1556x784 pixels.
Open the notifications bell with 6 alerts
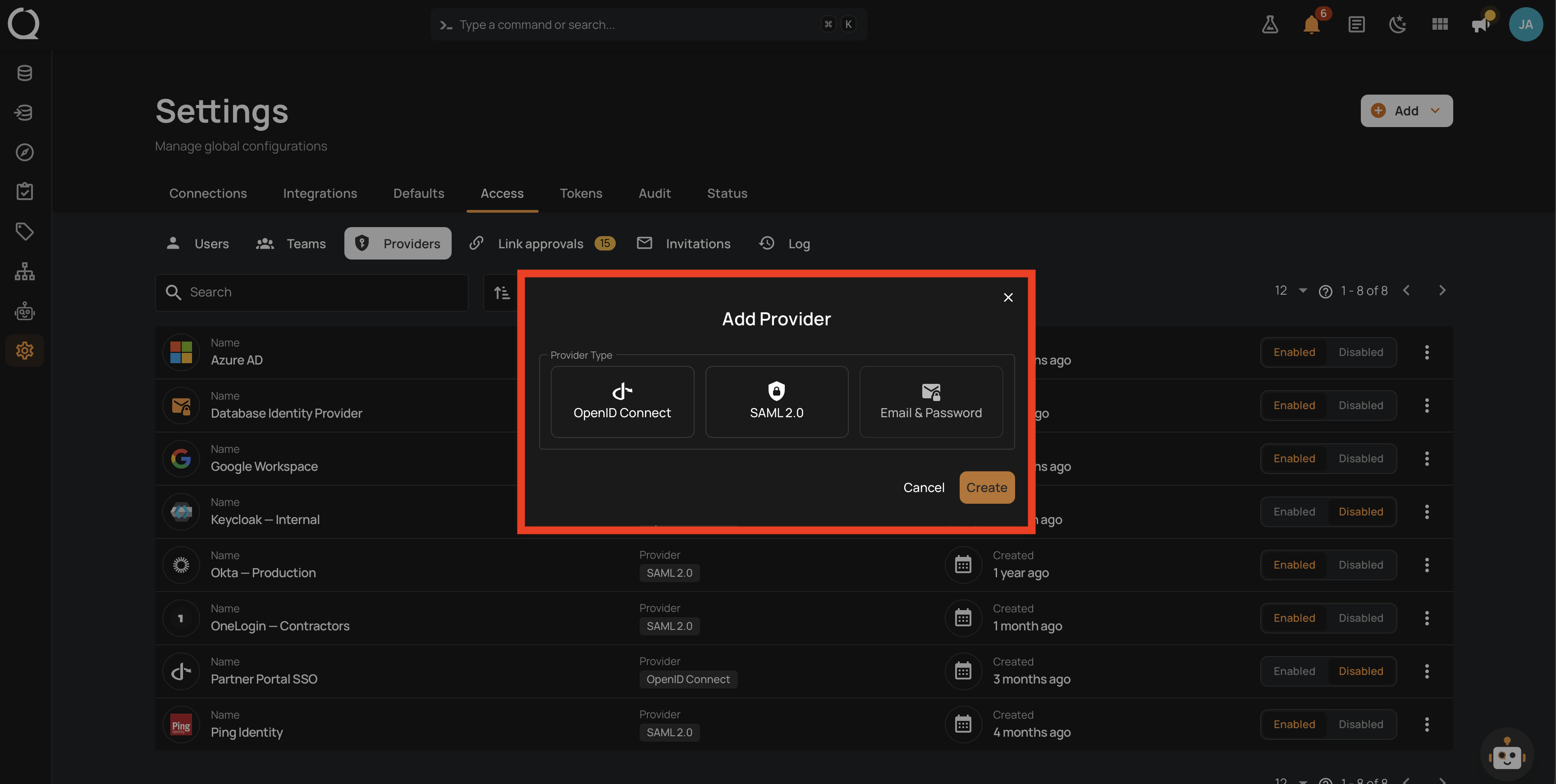(x=1312, y=25)
